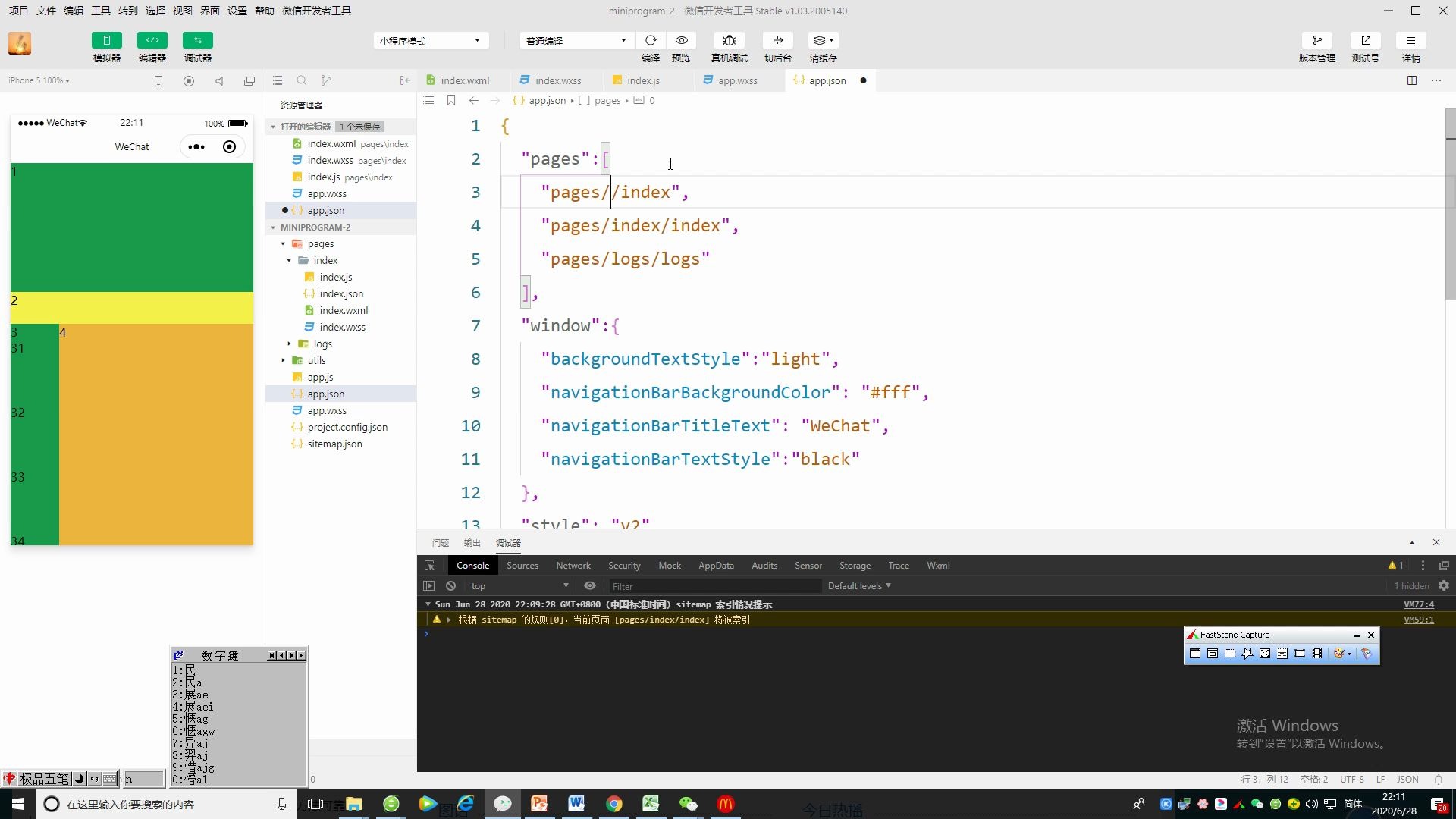This screenshot has width=1456, height=819.
Task: Click the Windows Start button
Action: click(x=18, y=804)
